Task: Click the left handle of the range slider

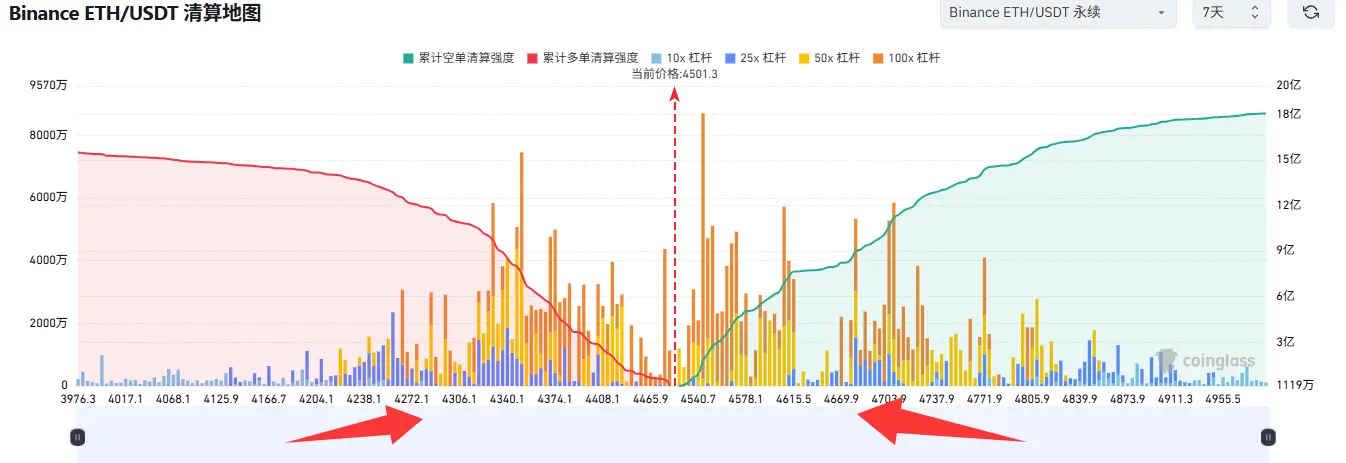Action: [77, 437]
